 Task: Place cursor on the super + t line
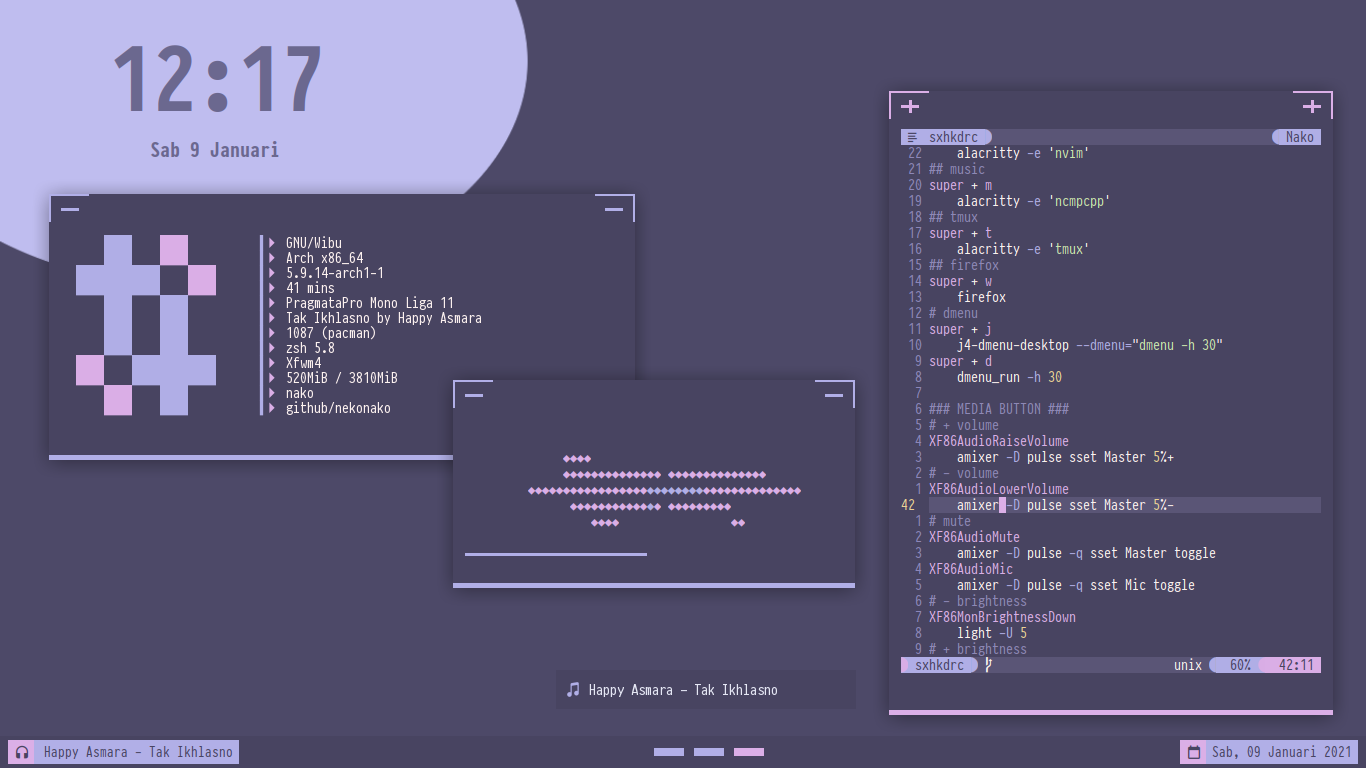tap(960, 233)
